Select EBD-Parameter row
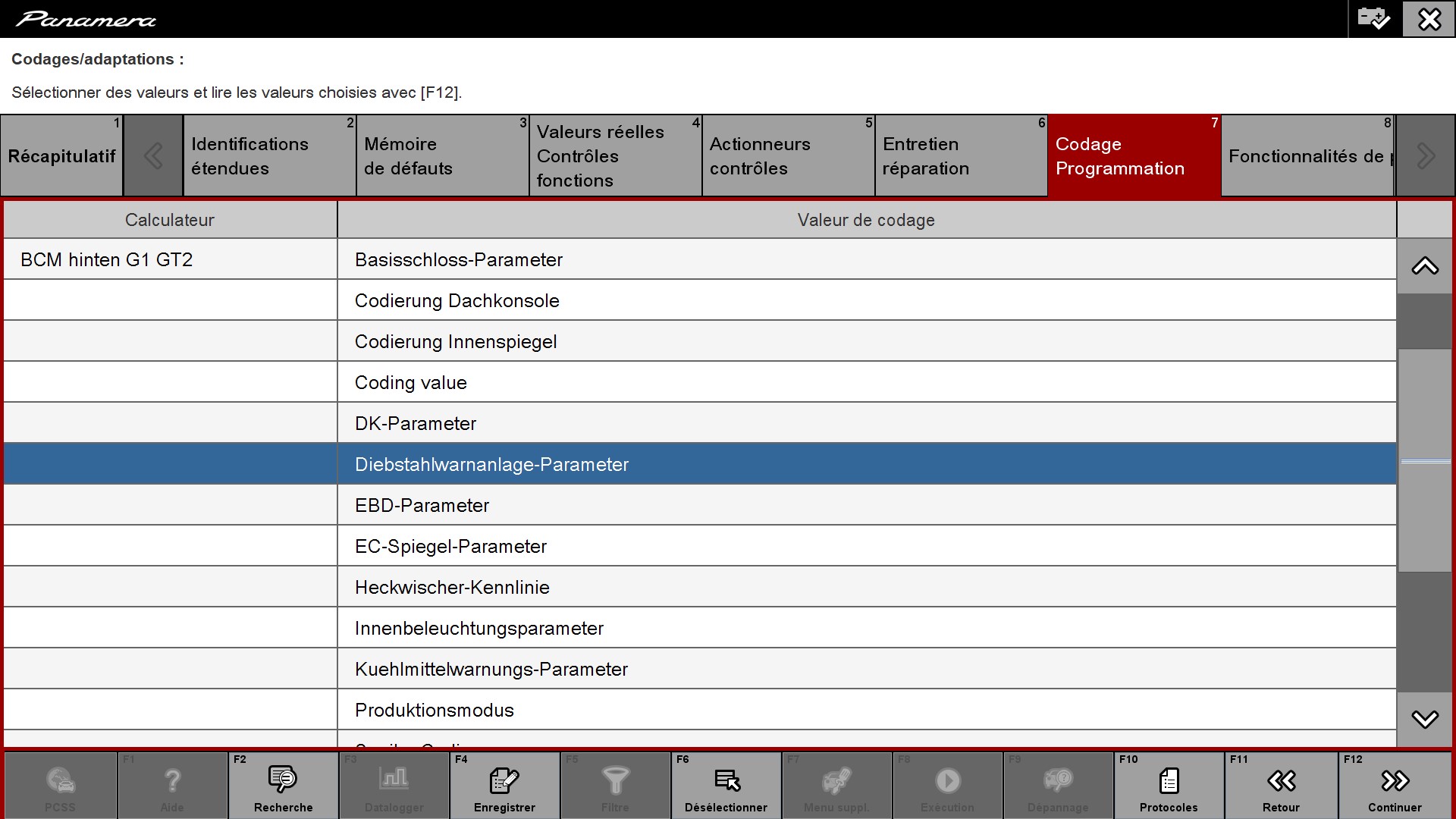 (867, 505)
